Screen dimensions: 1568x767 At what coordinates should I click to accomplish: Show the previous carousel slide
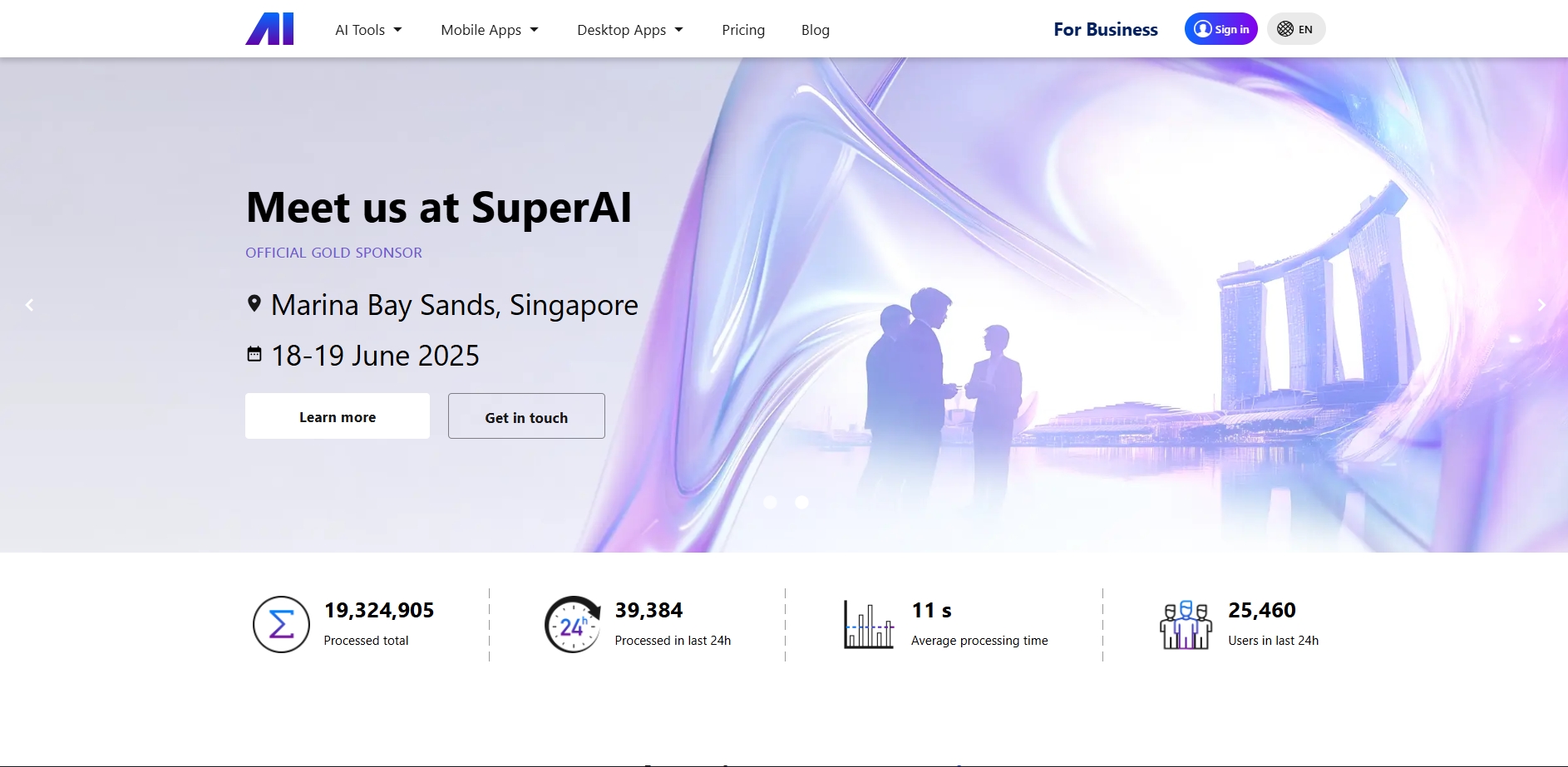[x=29, y=305]
